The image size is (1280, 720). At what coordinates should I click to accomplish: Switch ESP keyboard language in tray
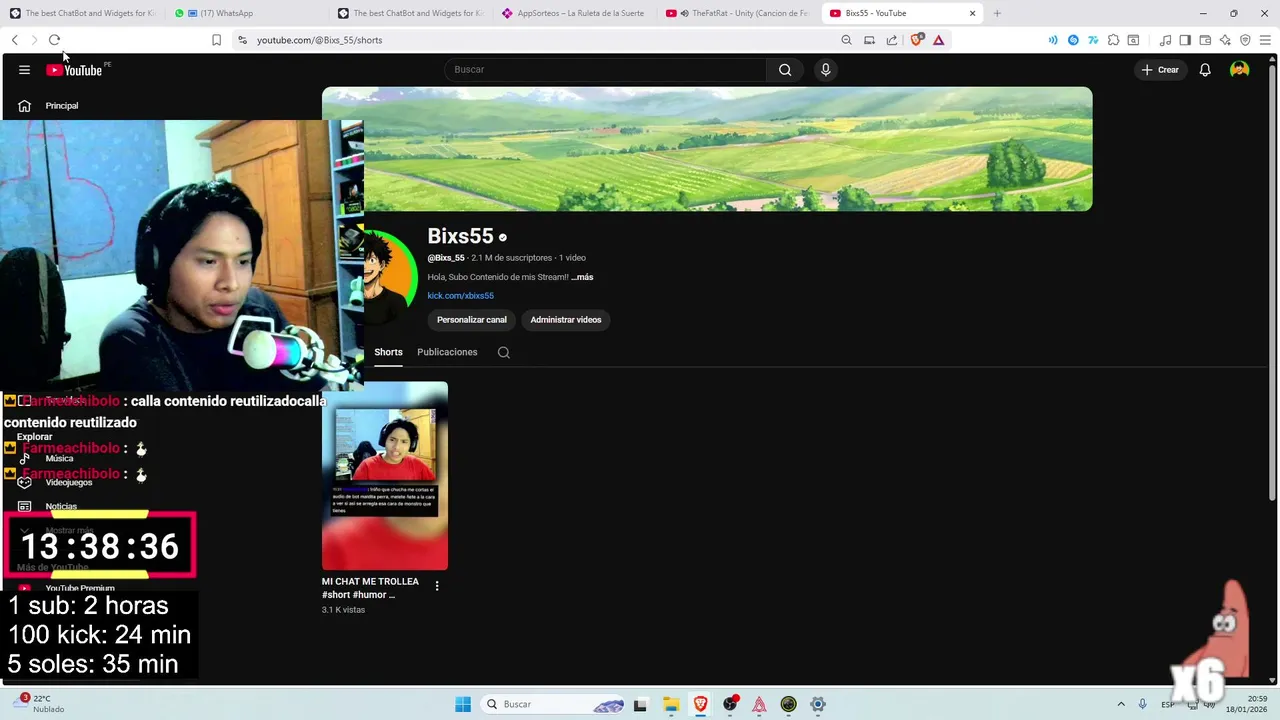(1168, 704)
